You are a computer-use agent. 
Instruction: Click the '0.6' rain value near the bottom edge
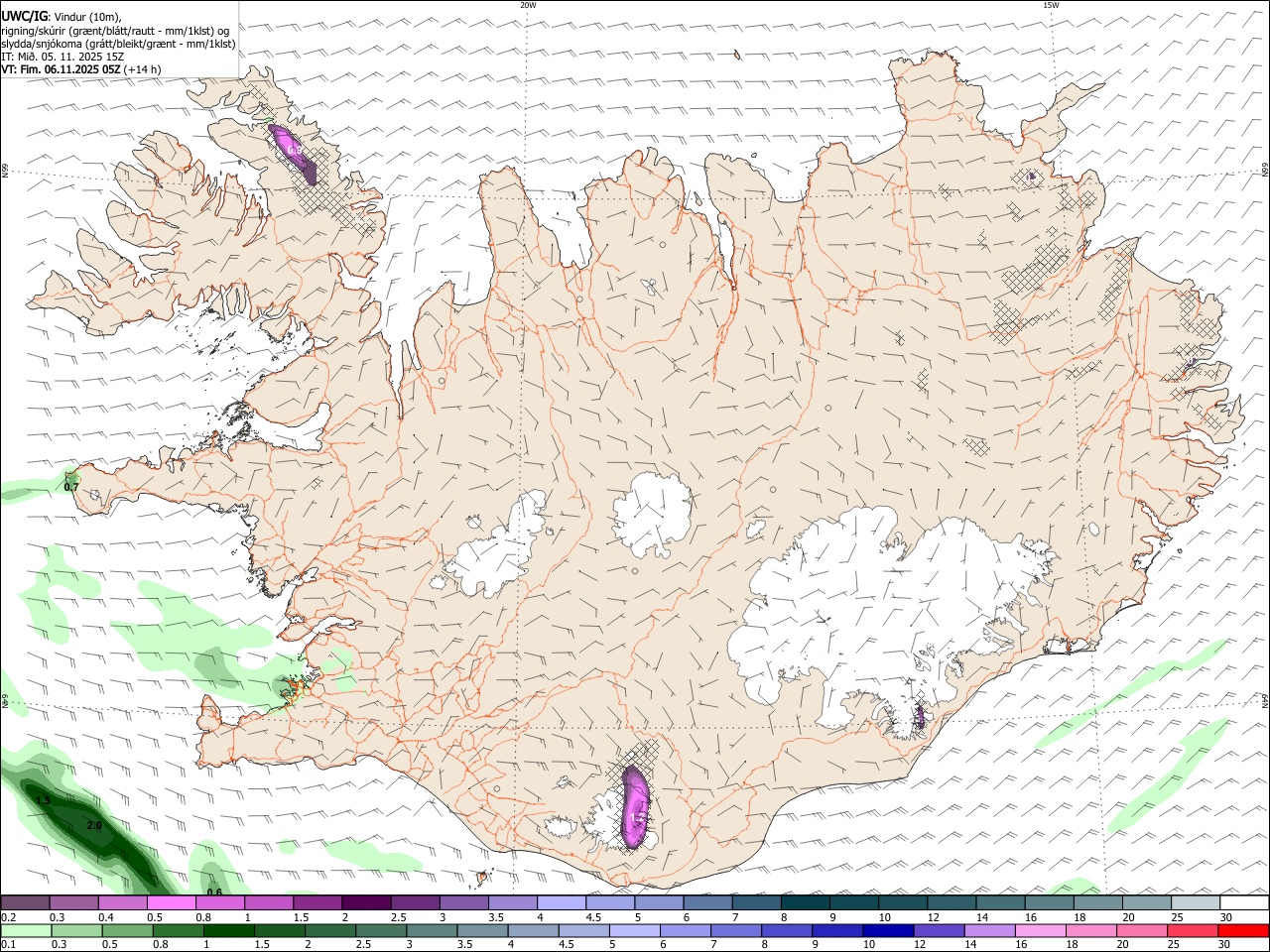click(x=213, y=892)
